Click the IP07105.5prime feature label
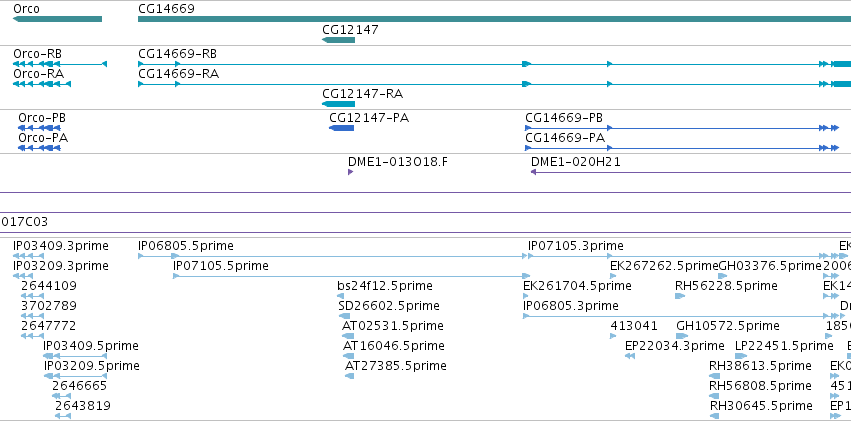 coord(221,266)
